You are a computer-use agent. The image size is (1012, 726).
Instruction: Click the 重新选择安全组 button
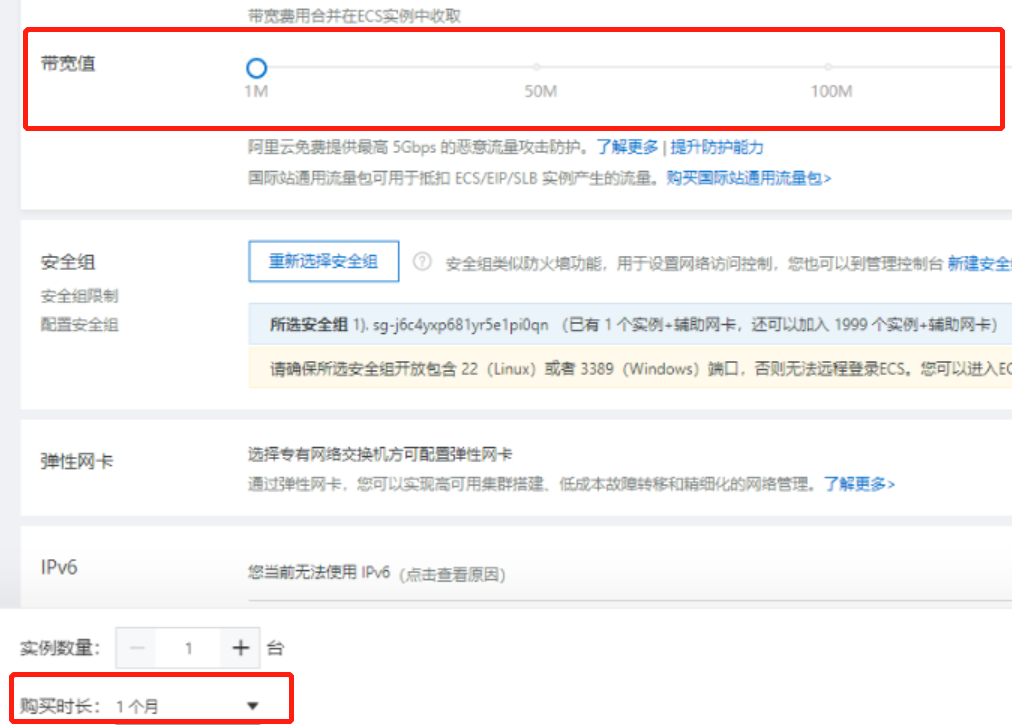click(x=323, y=261)
